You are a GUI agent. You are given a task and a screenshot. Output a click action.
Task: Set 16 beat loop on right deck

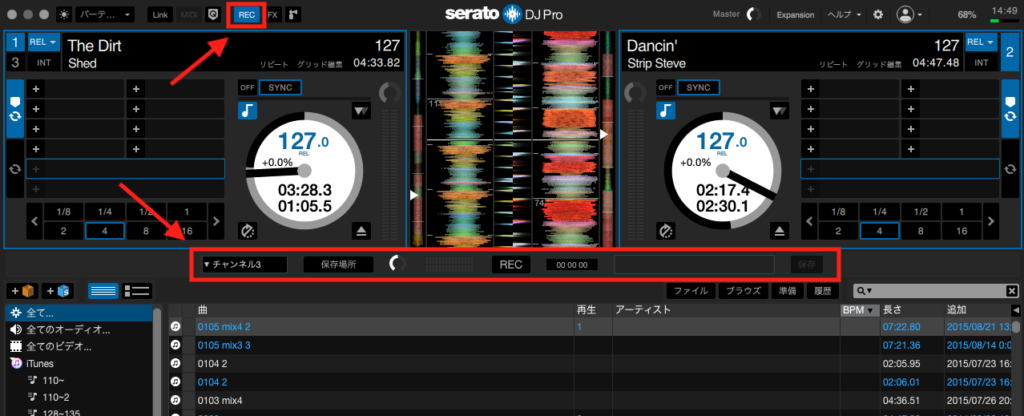click(960, 231)
